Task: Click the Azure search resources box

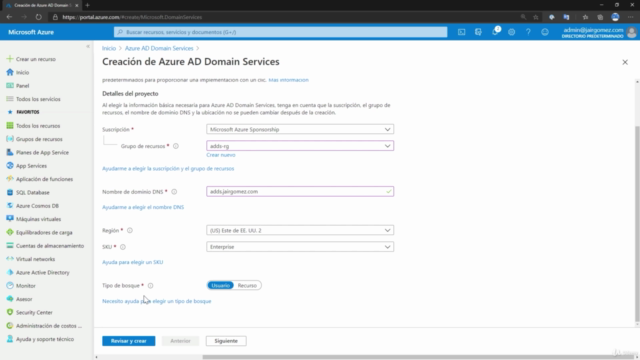Action: [x=280, y=32]
